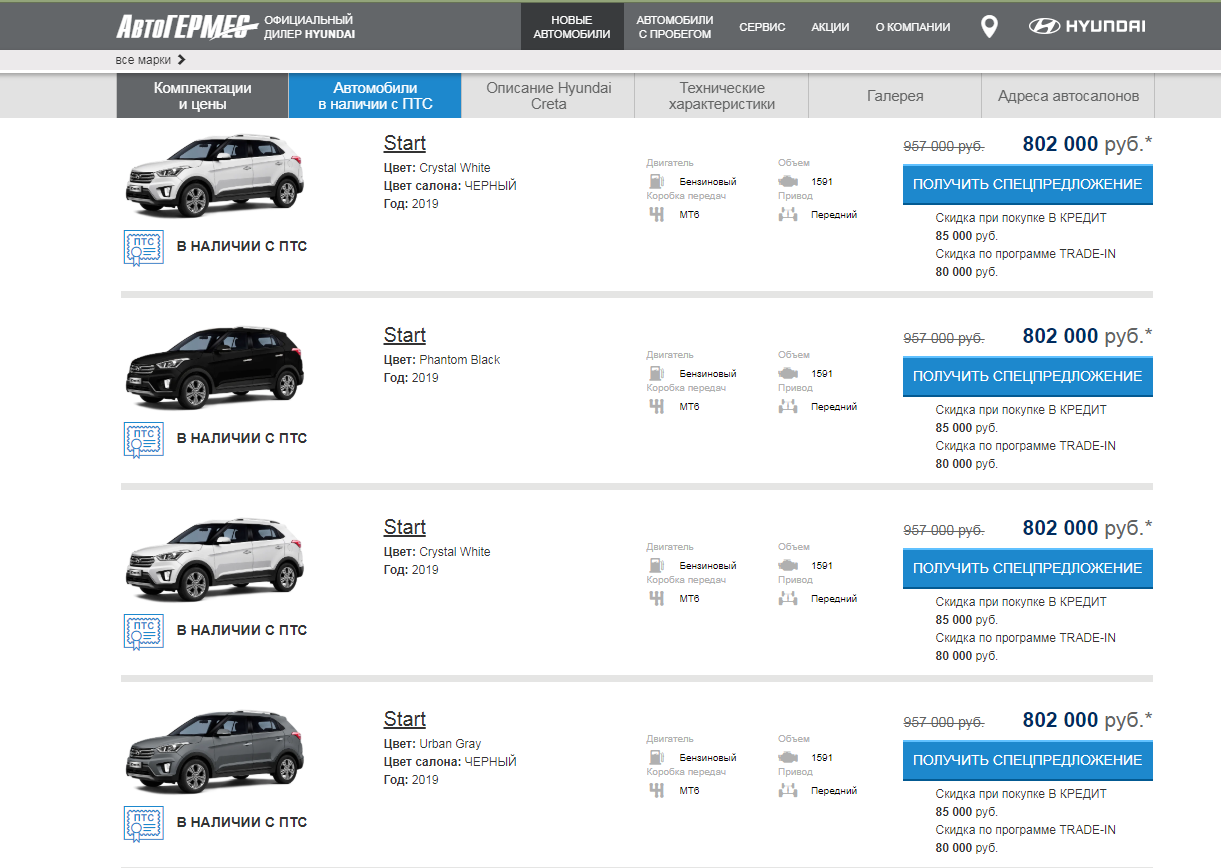The height and width of the screenshot is (868, 1221).
Task: Click Получить спецпредложение for Urban Gray car
Action: (x=1028, y=760)
